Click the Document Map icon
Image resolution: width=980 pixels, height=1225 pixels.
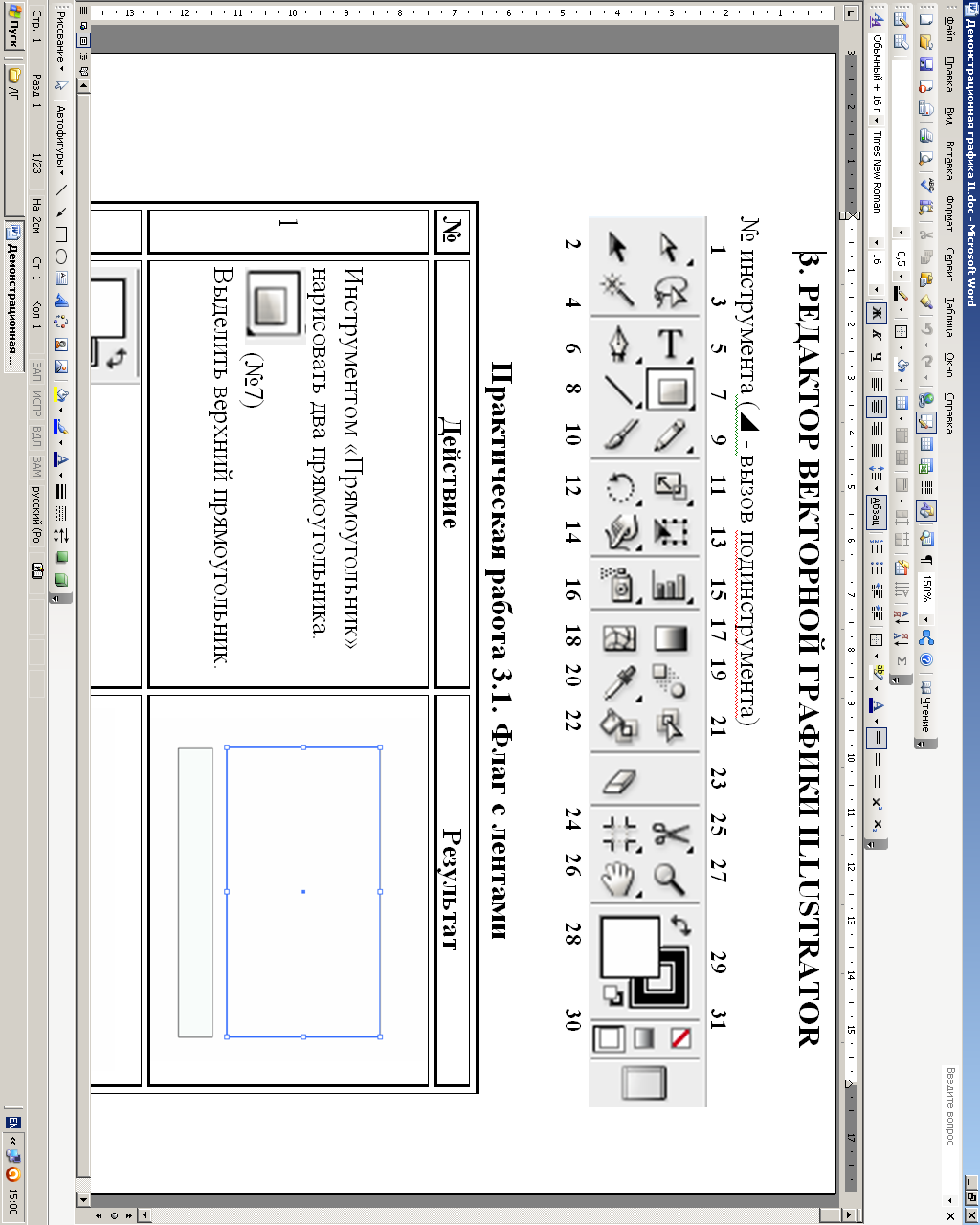926,539
